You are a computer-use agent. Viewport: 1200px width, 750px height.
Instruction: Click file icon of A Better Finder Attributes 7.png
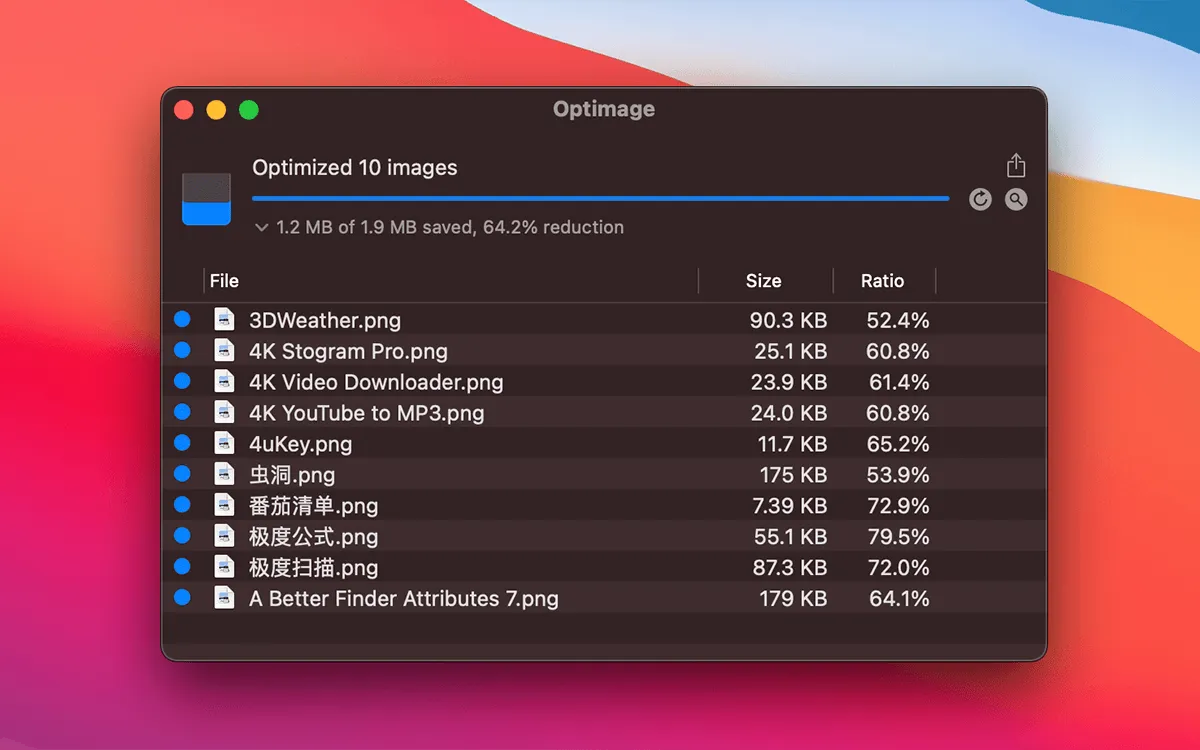tap(224, 599)
